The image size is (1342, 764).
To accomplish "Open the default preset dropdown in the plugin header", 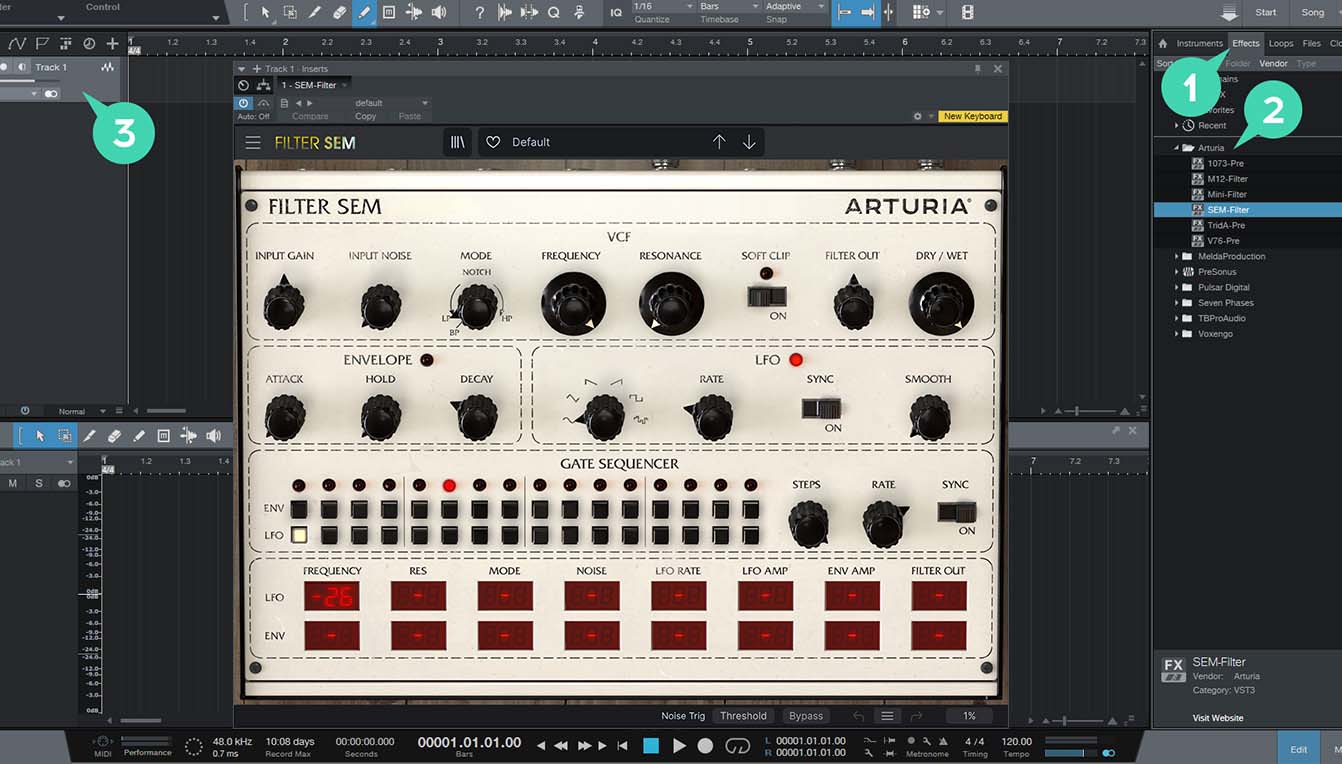I will pos(390,103).
